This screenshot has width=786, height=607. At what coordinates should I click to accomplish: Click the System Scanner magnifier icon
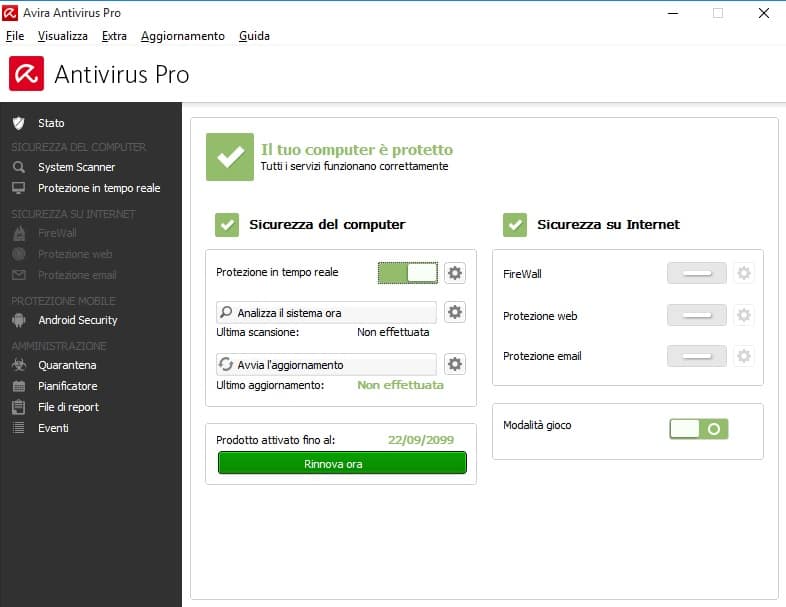coord(19,167)
